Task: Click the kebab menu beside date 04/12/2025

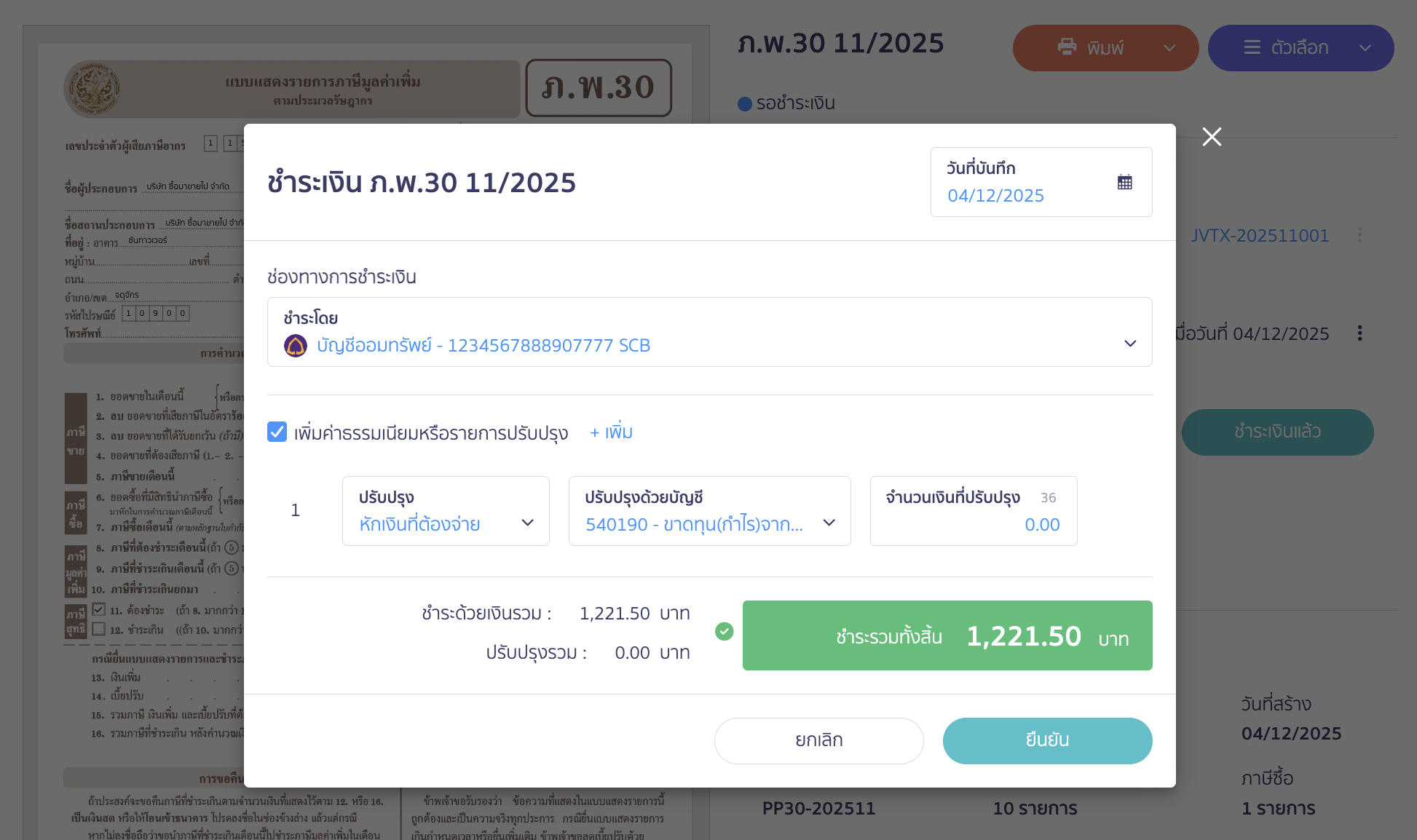Action: coord(1361,333)
